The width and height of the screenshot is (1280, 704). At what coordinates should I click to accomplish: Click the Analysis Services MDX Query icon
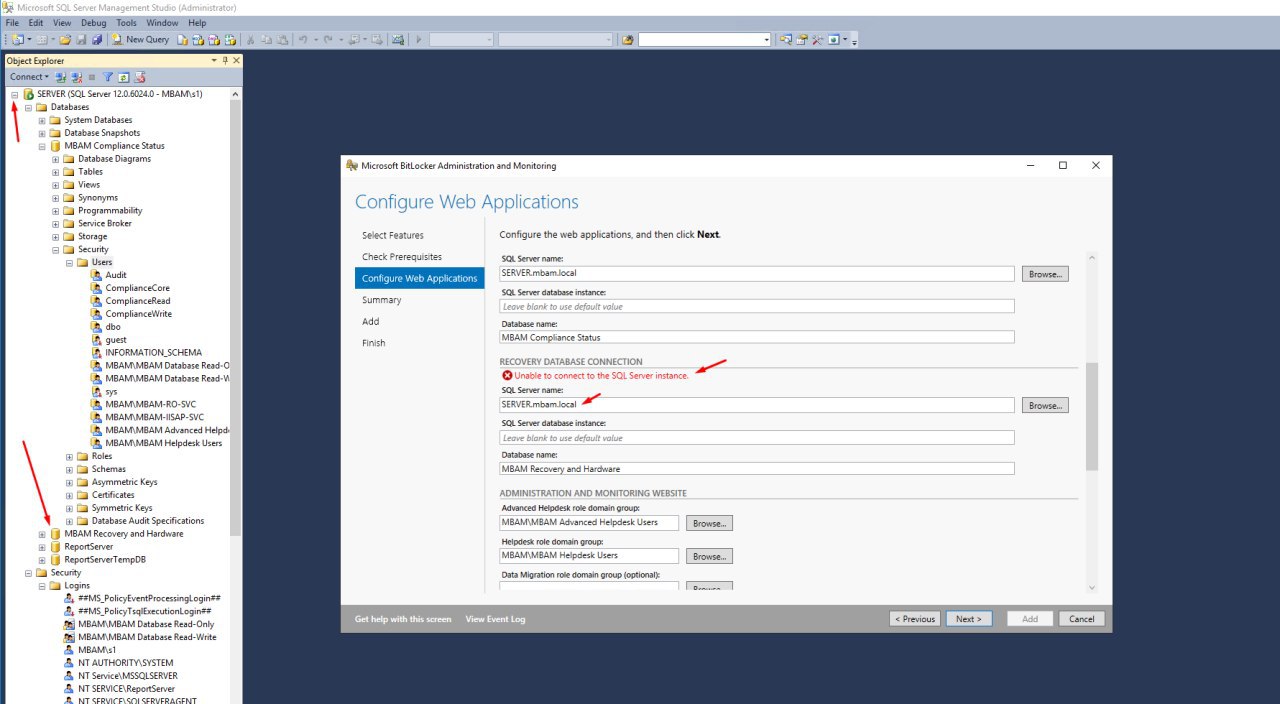tap(198, 39)
